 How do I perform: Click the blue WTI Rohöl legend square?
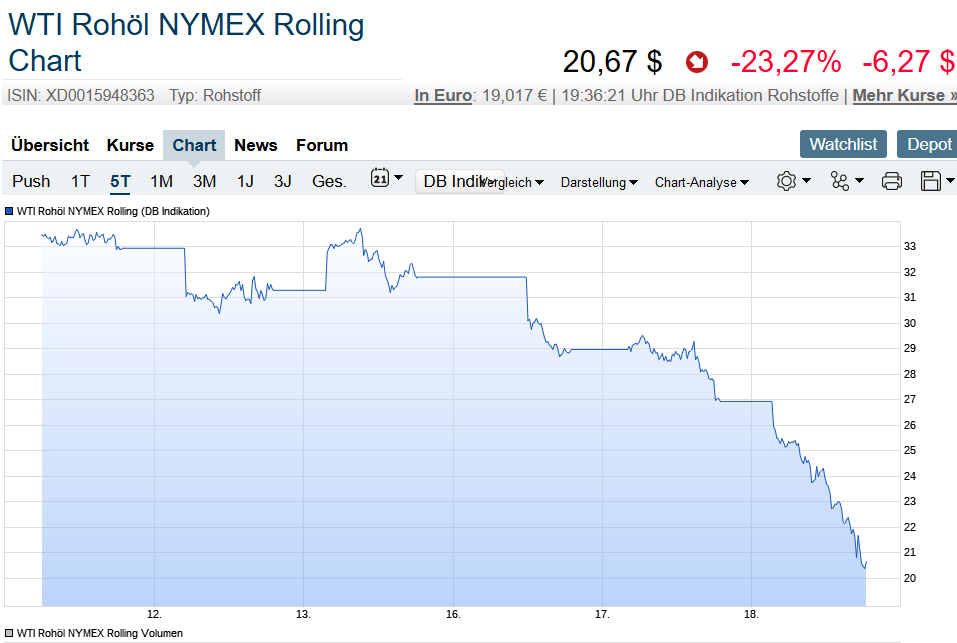point(10,212)
